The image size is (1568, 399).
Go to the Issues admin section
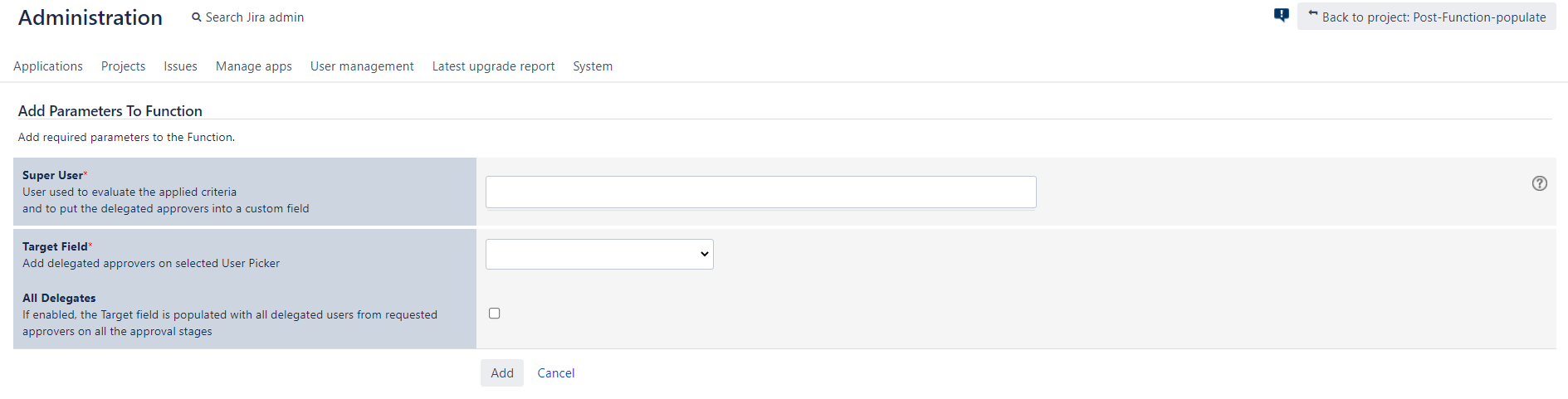point(180,66)
